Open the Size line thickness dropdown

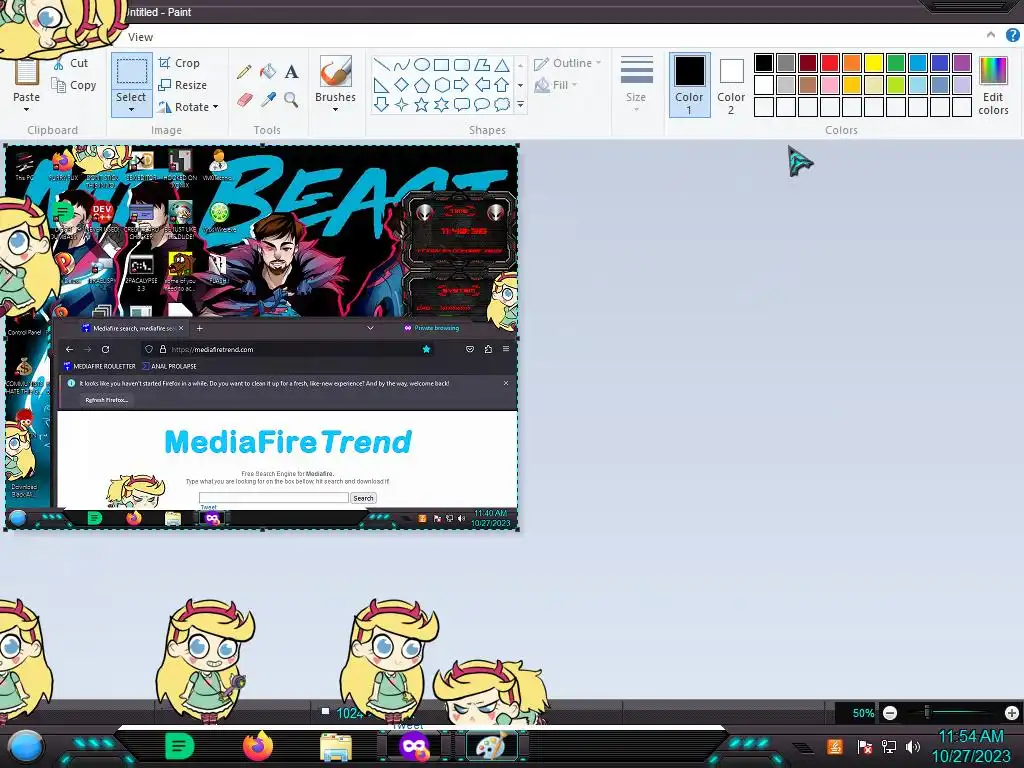636,84
